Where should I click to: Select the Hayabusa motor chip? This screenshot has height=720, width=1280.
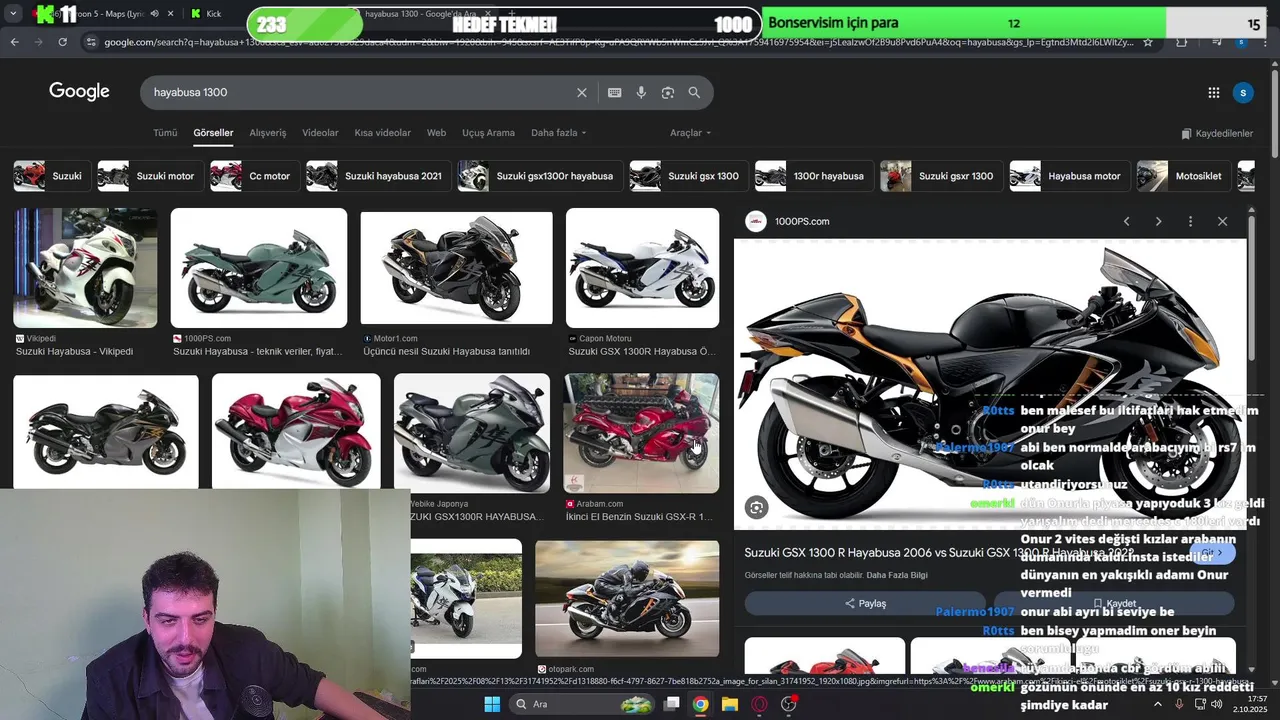pos(1069,176)
